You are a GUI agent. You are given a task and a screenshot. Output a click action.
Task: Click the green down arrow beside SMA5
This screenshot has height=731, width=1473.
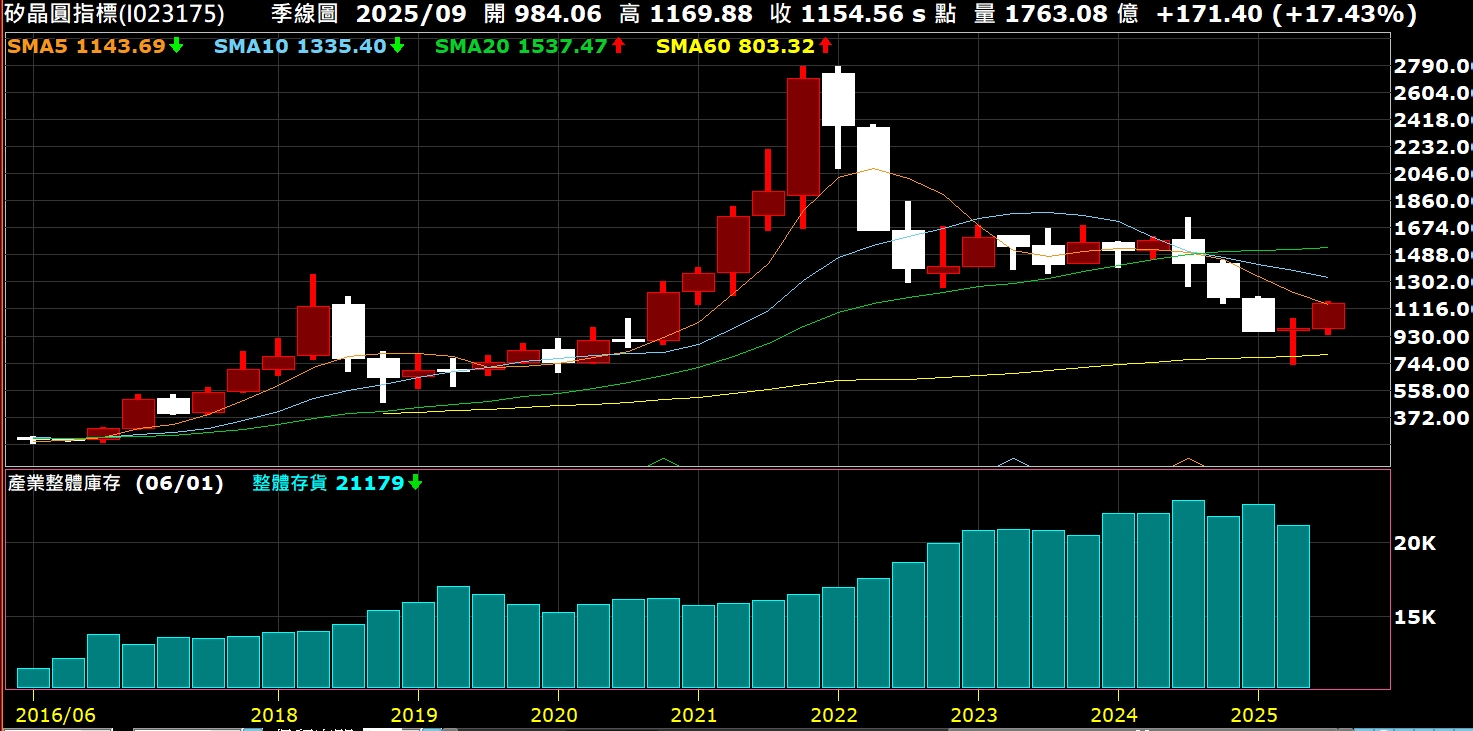[177, 46]
